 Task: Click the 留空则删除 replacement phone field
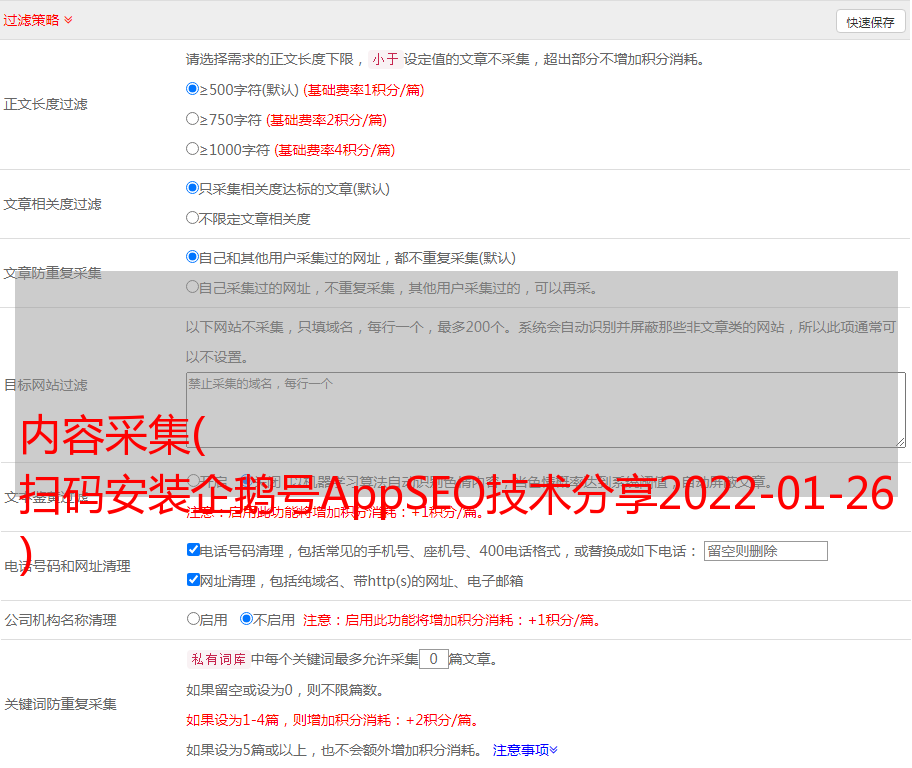(765, 551)
